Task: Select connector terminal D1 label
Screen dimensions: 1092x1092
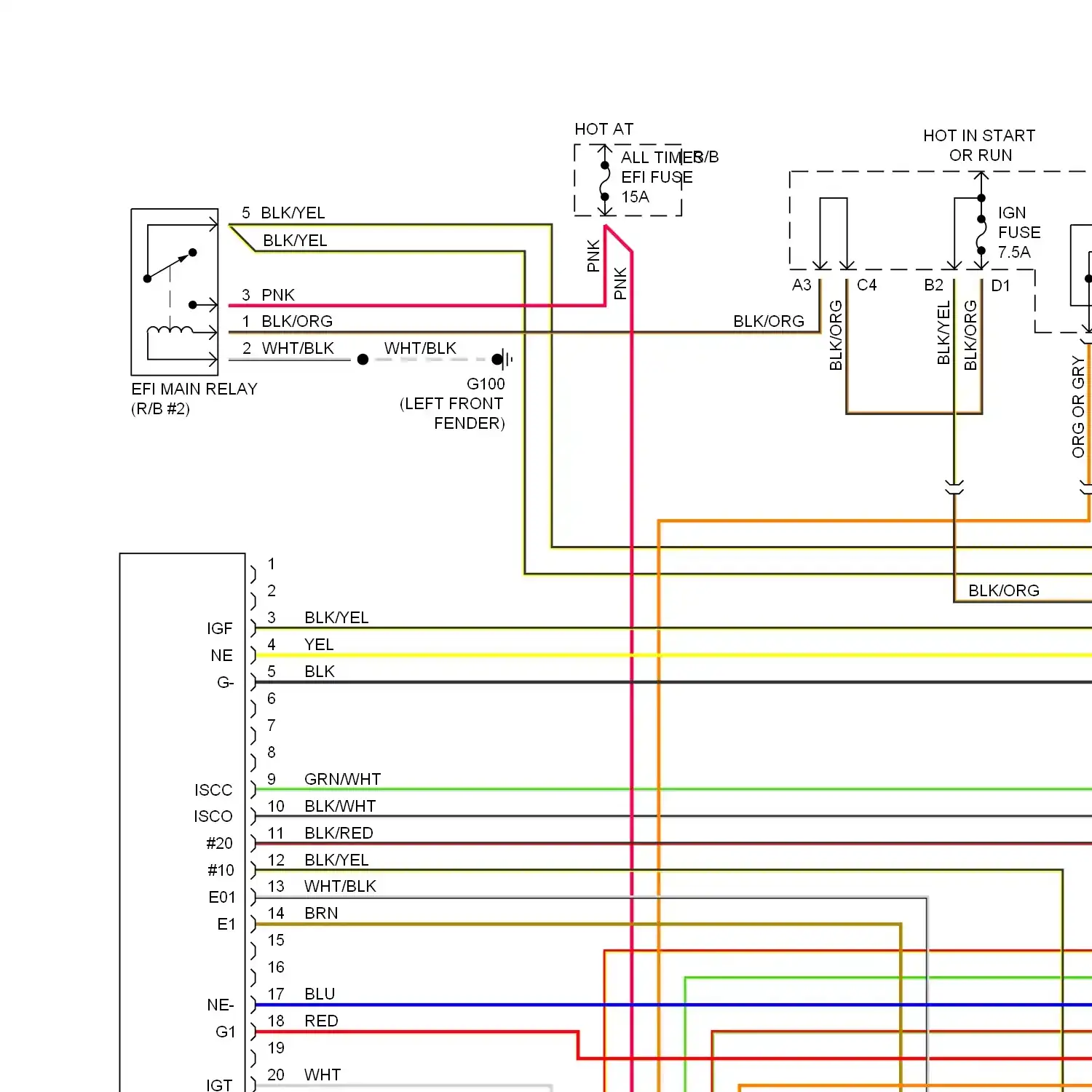Action: point(1001,285)
